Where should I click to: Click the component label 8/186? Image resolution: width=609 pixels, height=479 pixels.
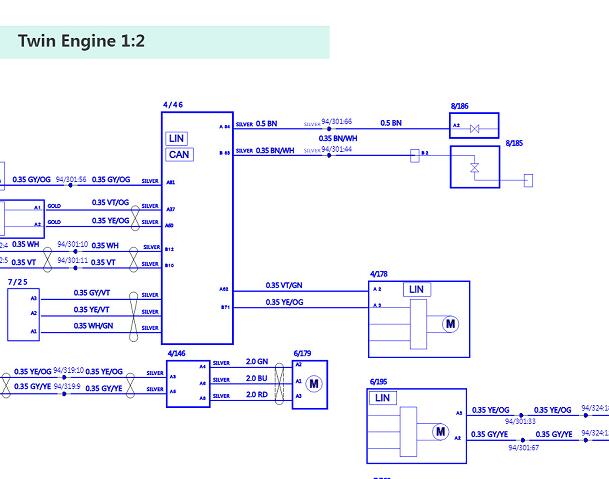pos(459,106)
